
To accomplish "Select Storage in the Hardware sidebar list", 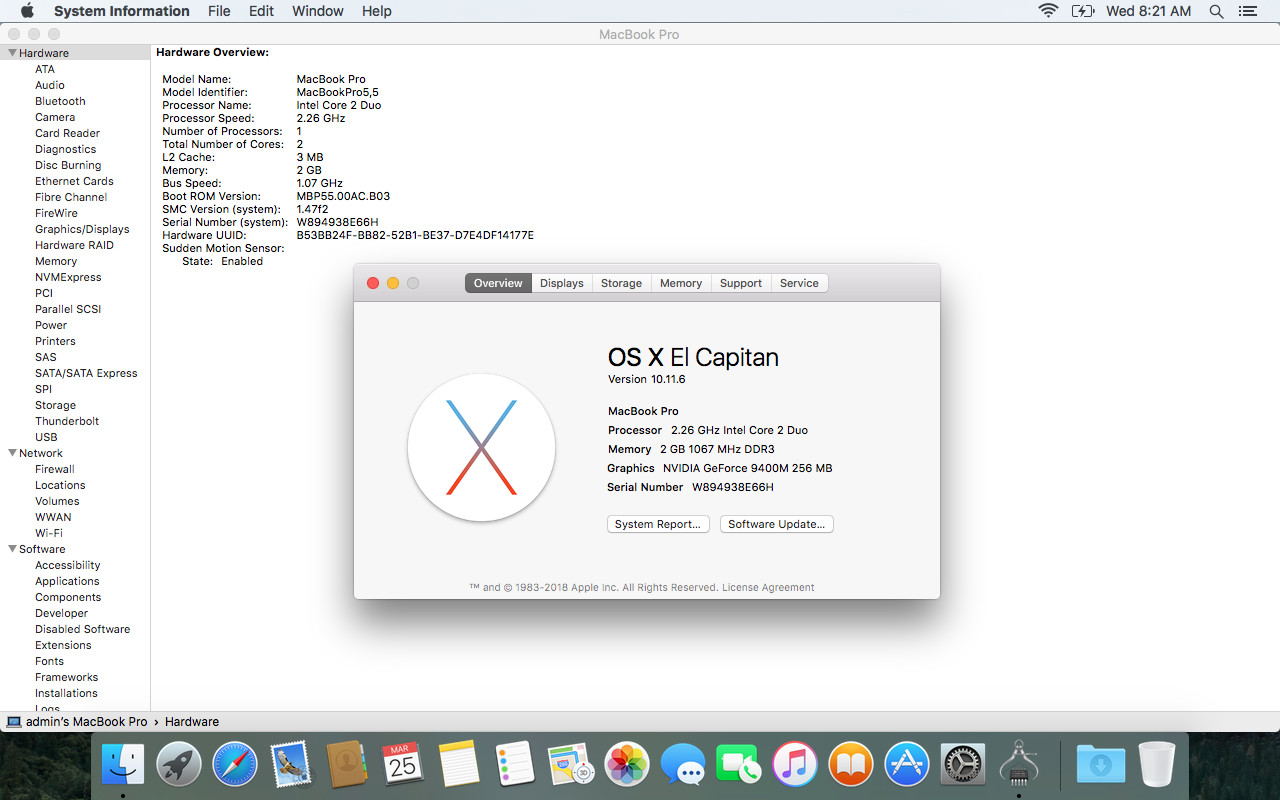I will pyautogui.click(x=55, y=405).
